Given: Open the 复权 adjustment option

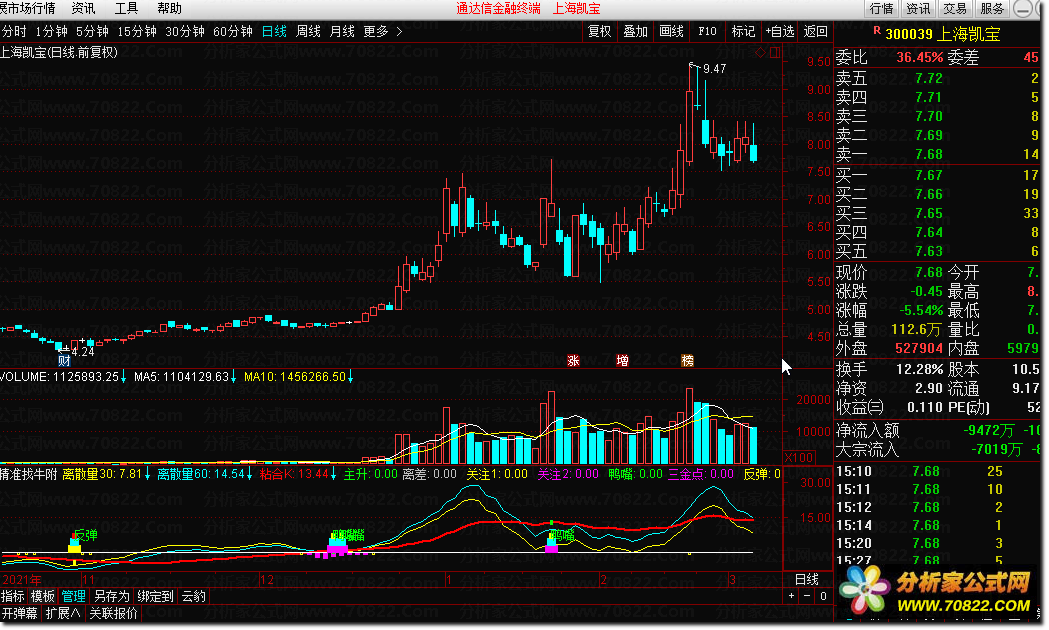Looking at the screenshot, I should (599, 31).
